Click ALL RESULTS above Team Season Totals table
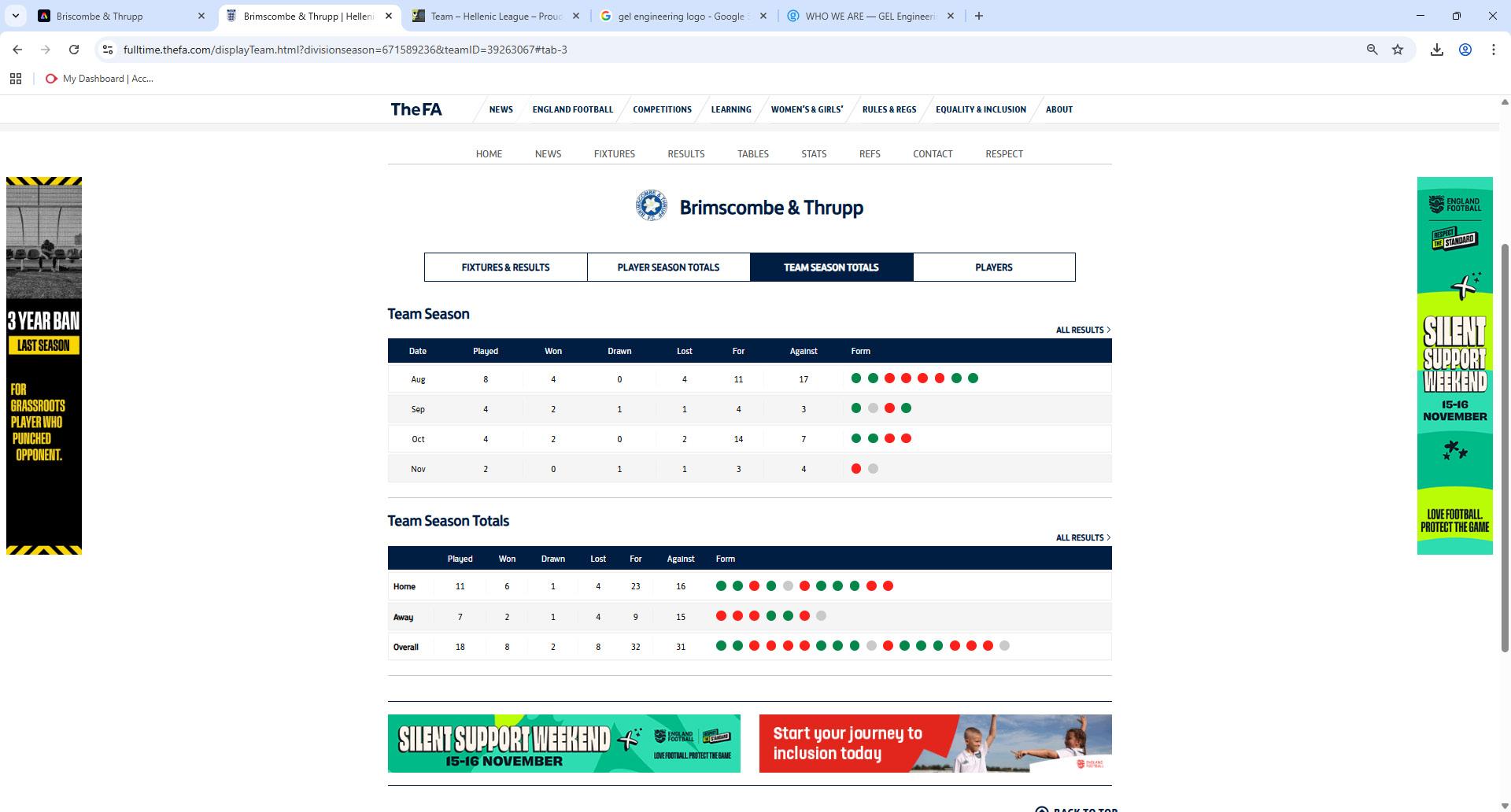The width and height of the screenshot is (1511, 812). 1083,537
